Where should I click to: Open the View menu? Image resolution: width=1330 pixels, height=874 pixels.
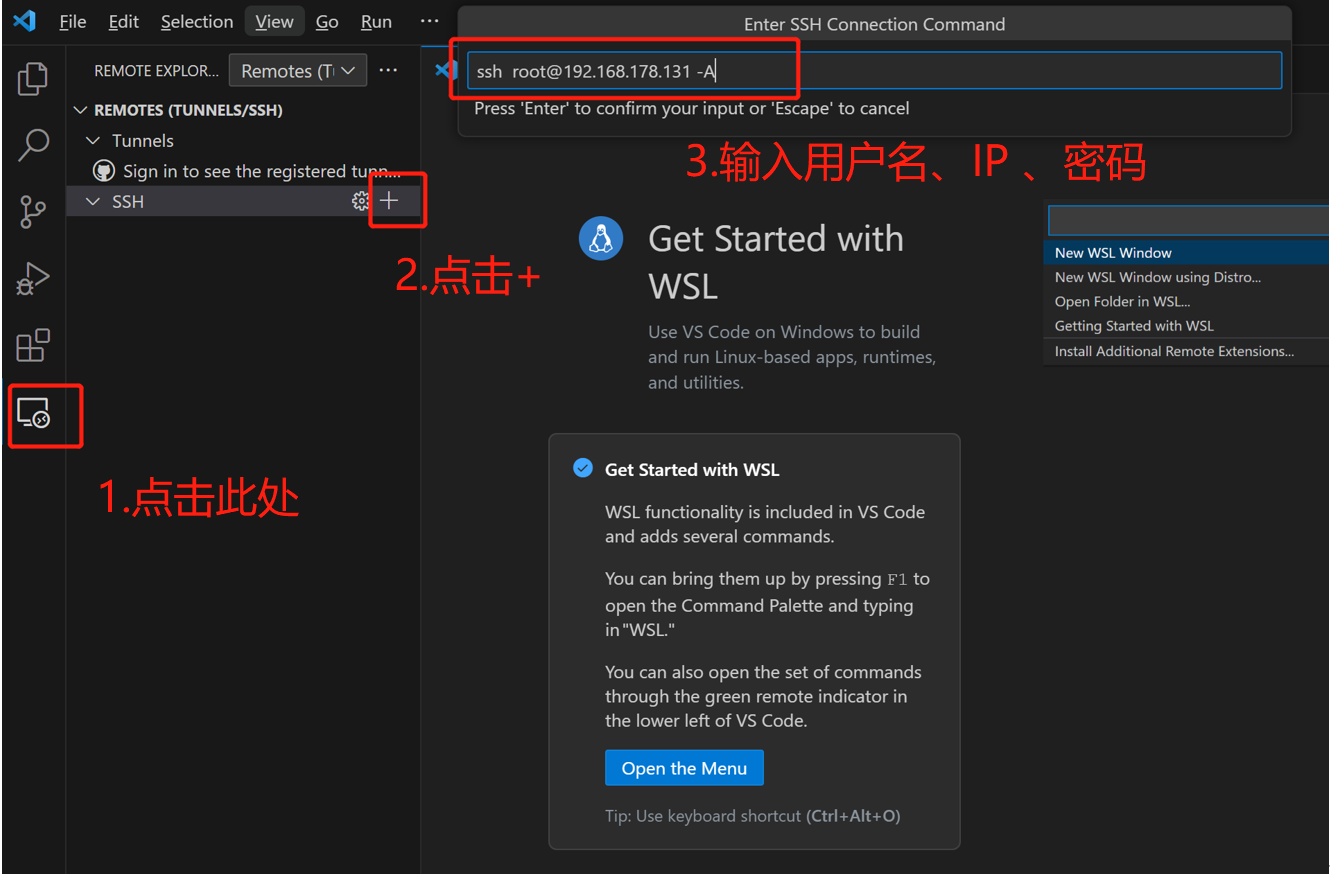pyautogui.click(x=274, y=21)
